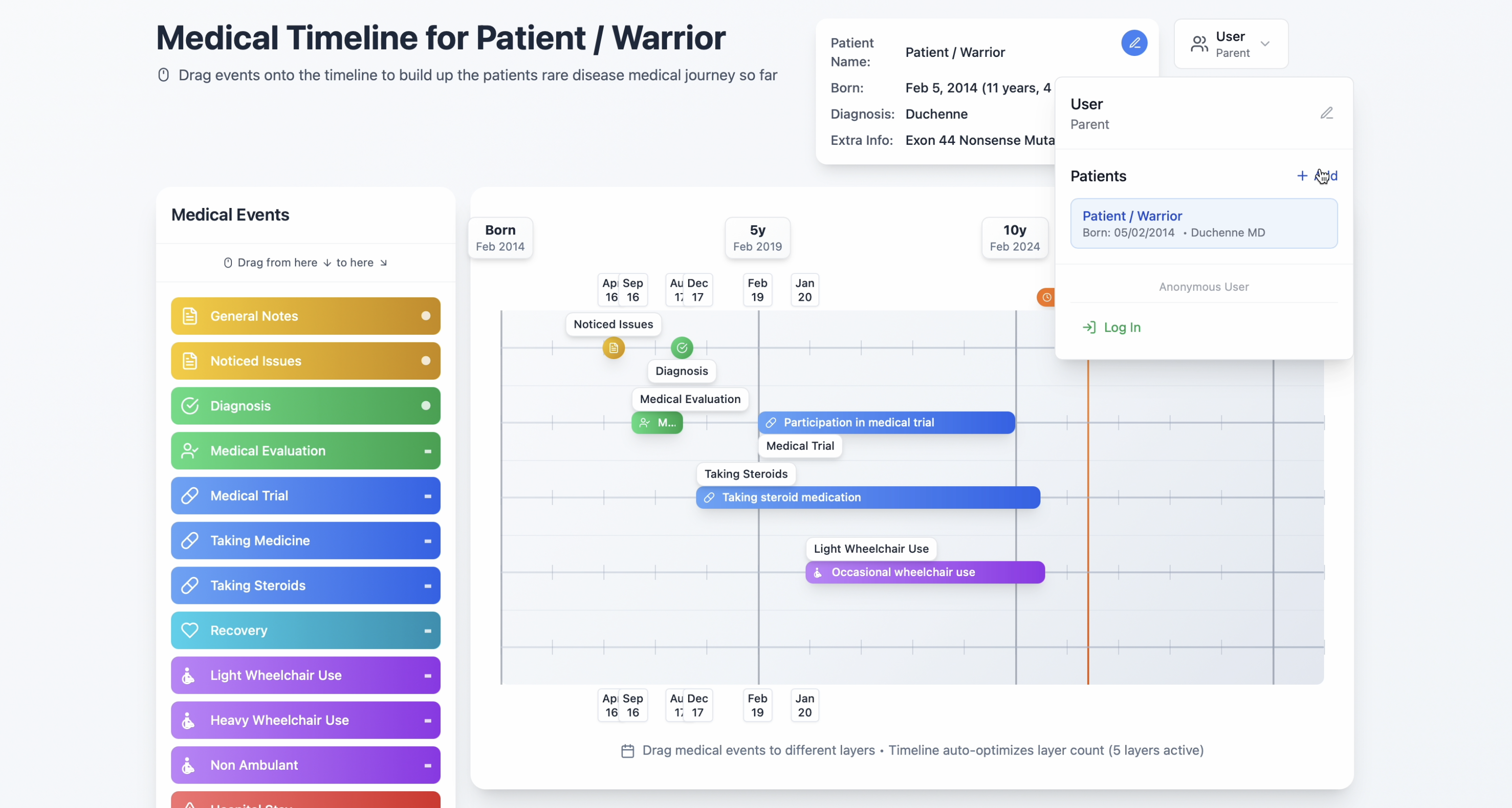The image size is (1512, 808).
Task: Toggle the dot indicator on Diagnosis event
Action: pyautogui.click(x=426, y=406)
